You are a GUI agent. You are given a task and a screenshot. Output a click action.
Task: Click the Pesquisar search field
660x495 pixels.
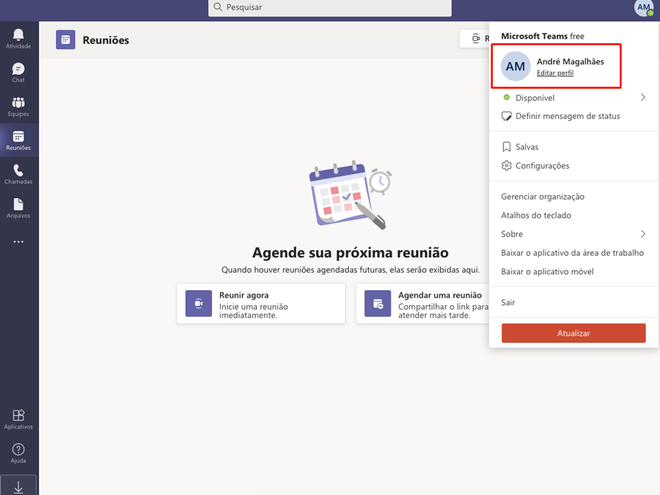coord(330,8)
